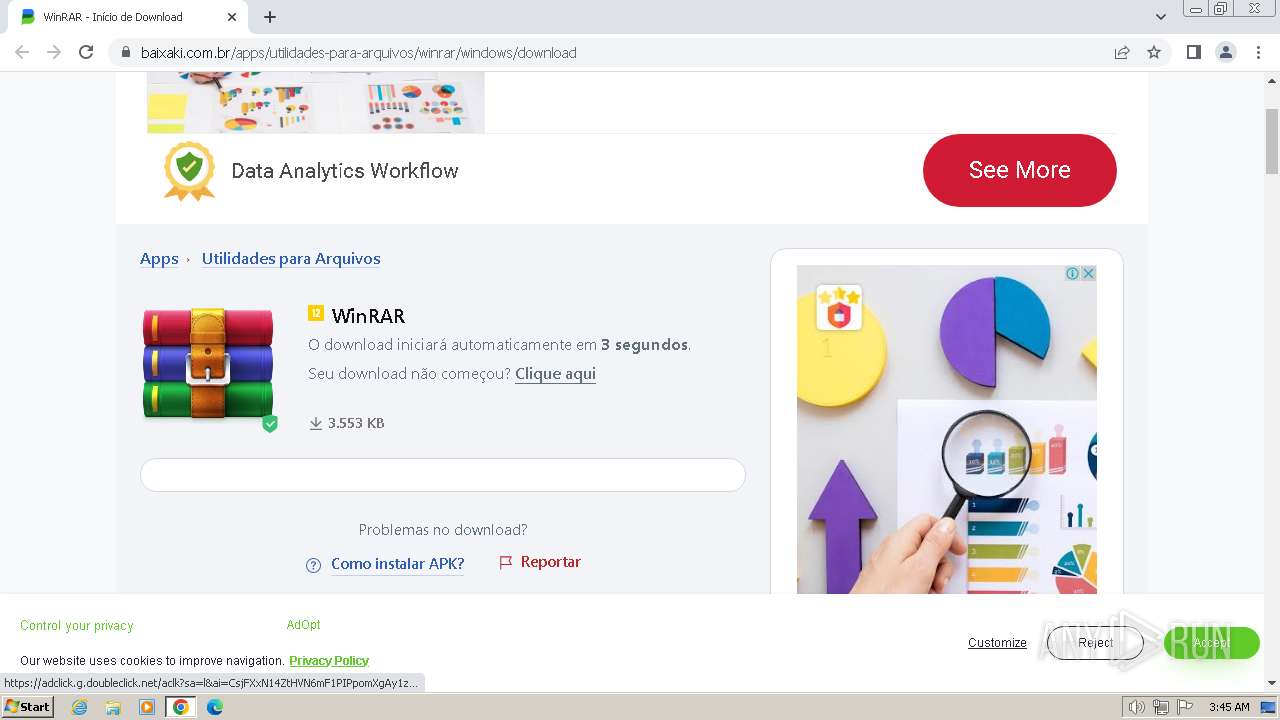Click the WinRAR books logo image
This screenshot has width=1280, height=720.
click(x=208, y=364)
